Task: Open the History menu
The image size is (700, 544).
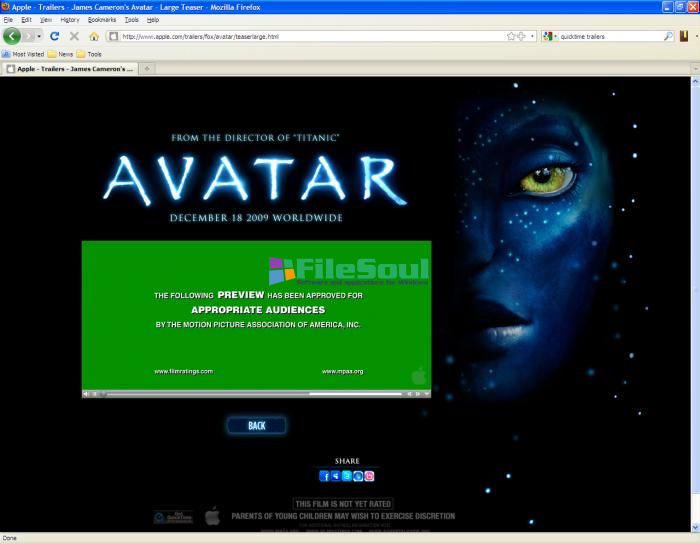Action: point(70,19)
